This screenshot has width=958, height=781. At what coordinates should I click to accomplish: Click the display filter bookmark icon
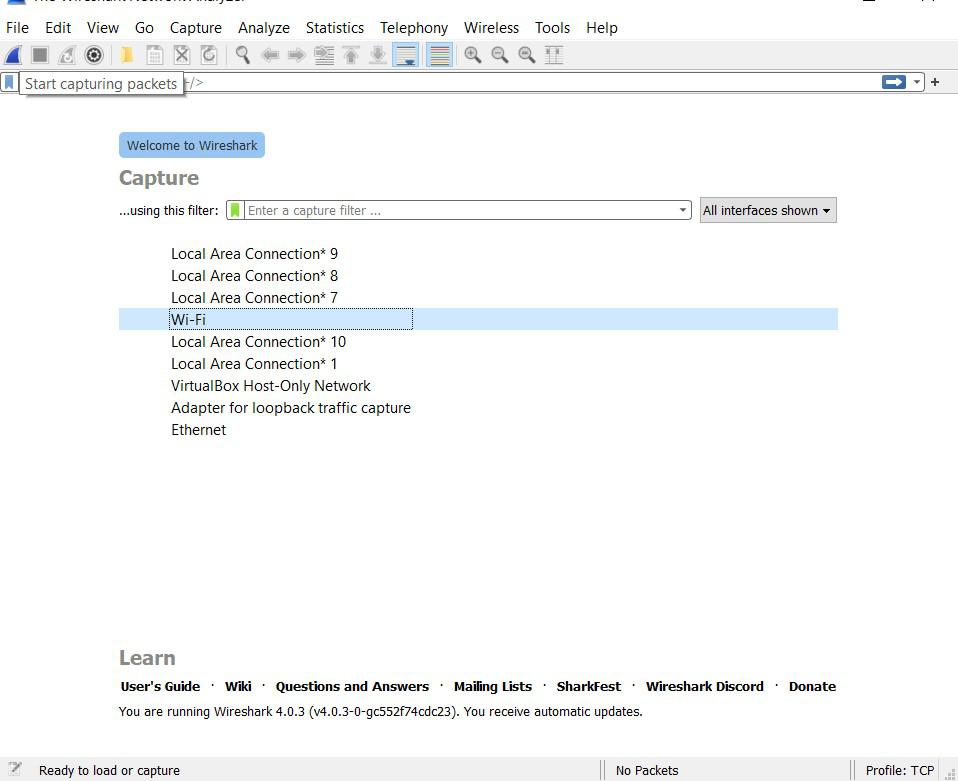pyautogui.click(x=9, y=82)
